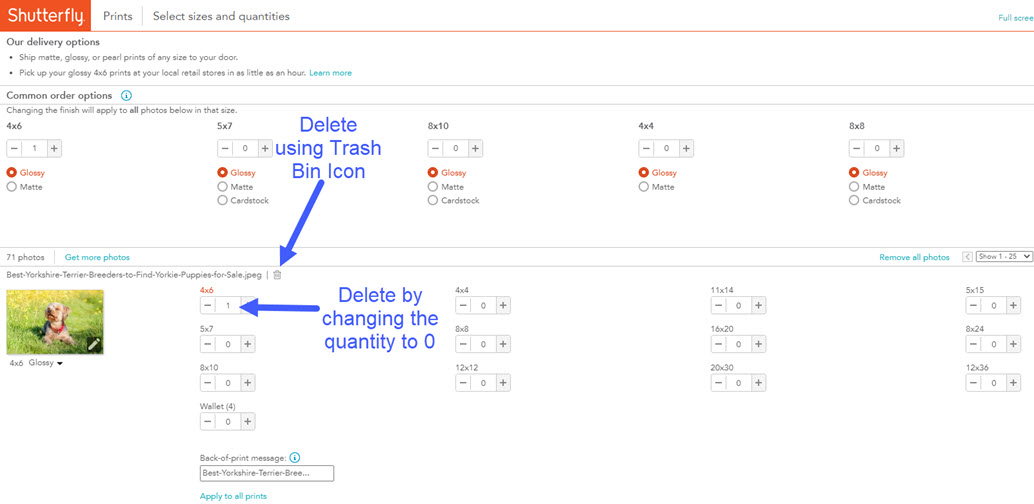Image resolution: width=1034 pixels, height=504 pixels.
Task: Click Apply to all prints link
Action: (233, 496)
